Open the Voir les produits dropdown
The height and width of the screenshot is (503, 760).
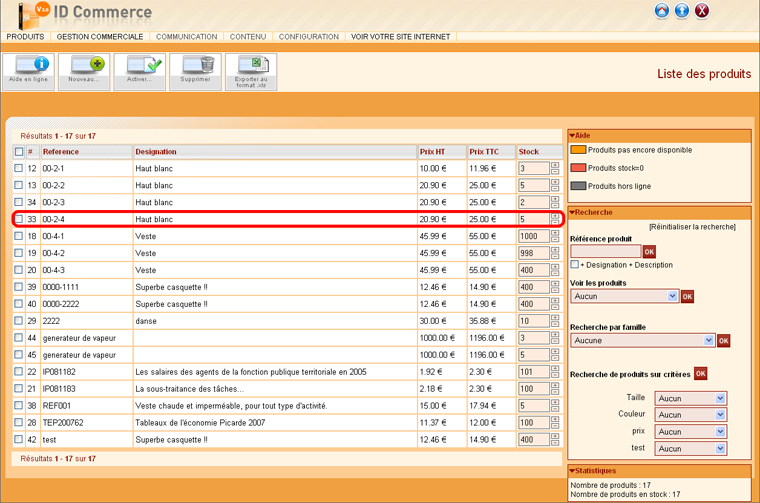625,297
